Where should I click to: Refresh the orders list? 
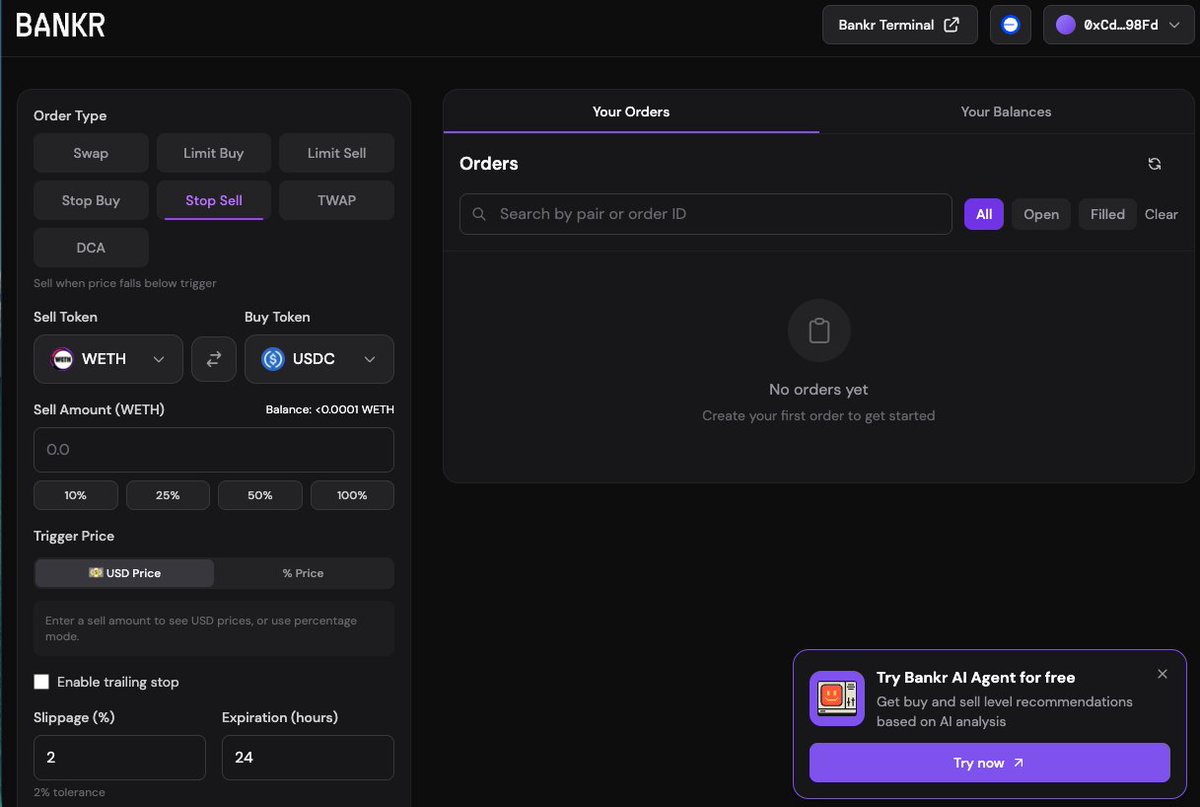click(1155, 164)
